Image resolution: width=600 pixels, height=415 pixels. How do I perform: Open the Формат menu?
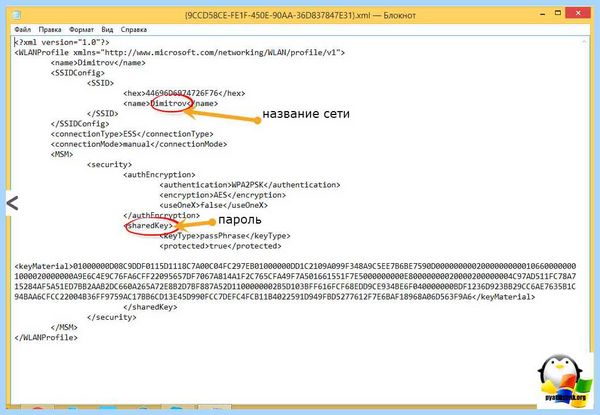[81, 29]
